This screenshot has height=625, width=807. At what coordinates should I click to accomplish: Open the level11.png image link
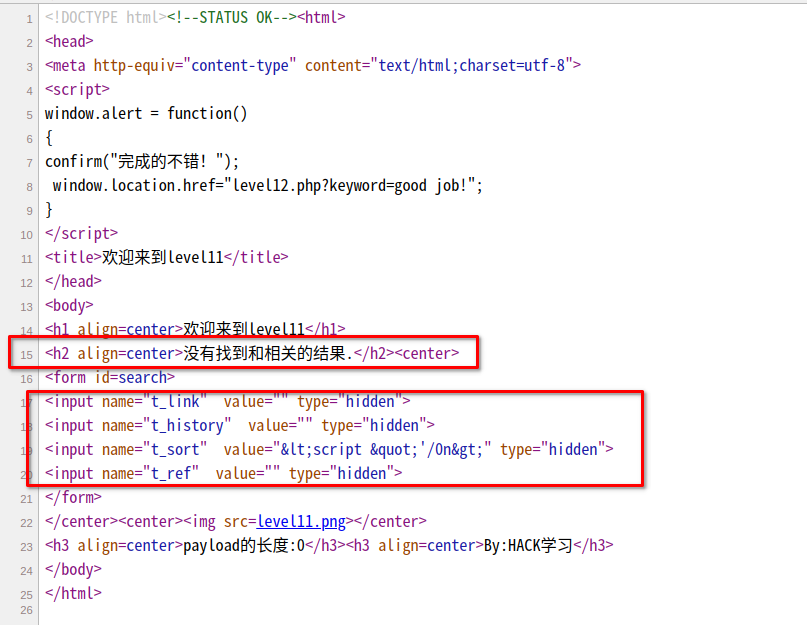302,522
